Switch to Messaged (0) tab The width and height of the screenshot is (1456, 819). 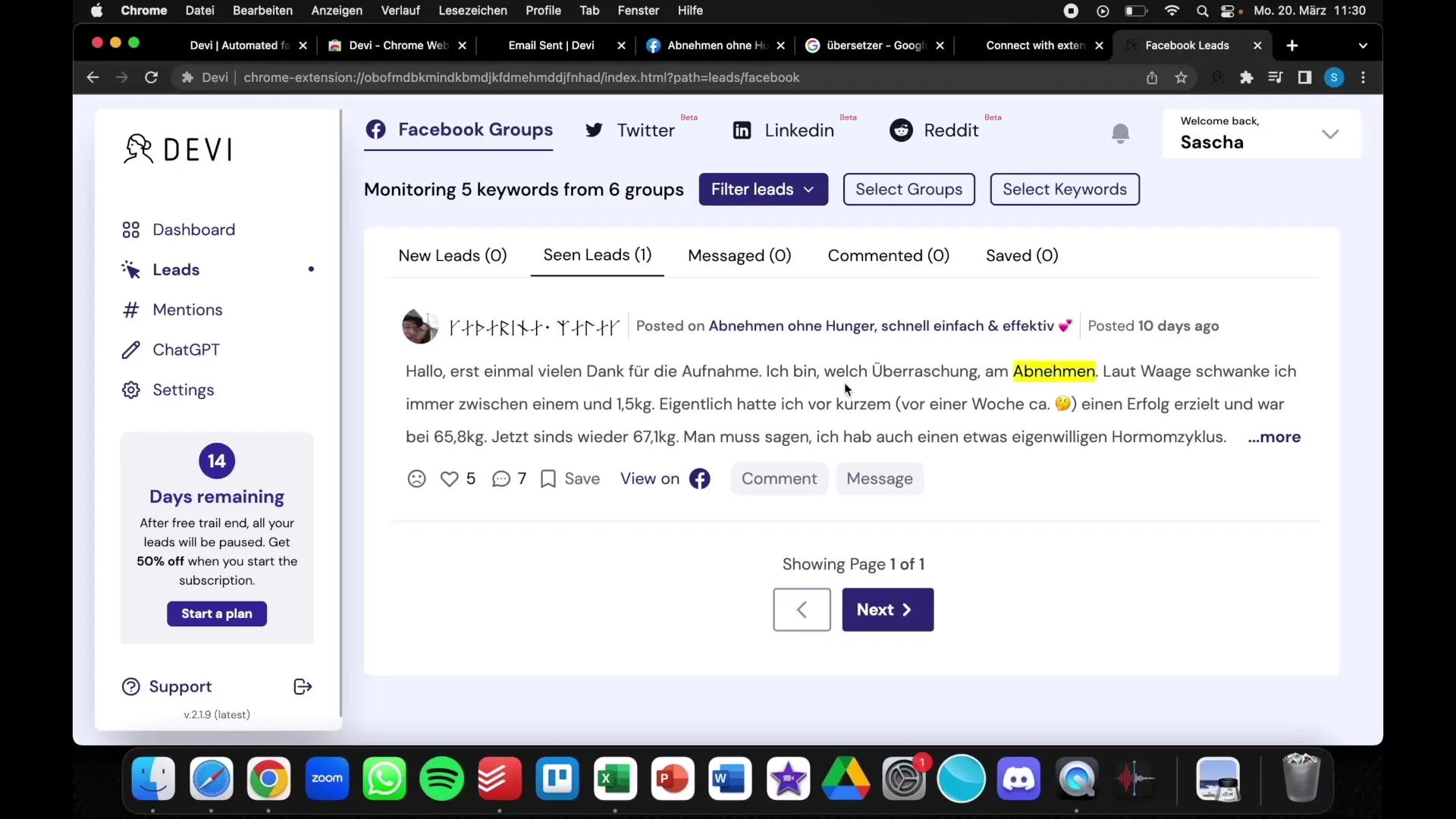(x=739, y=256)
